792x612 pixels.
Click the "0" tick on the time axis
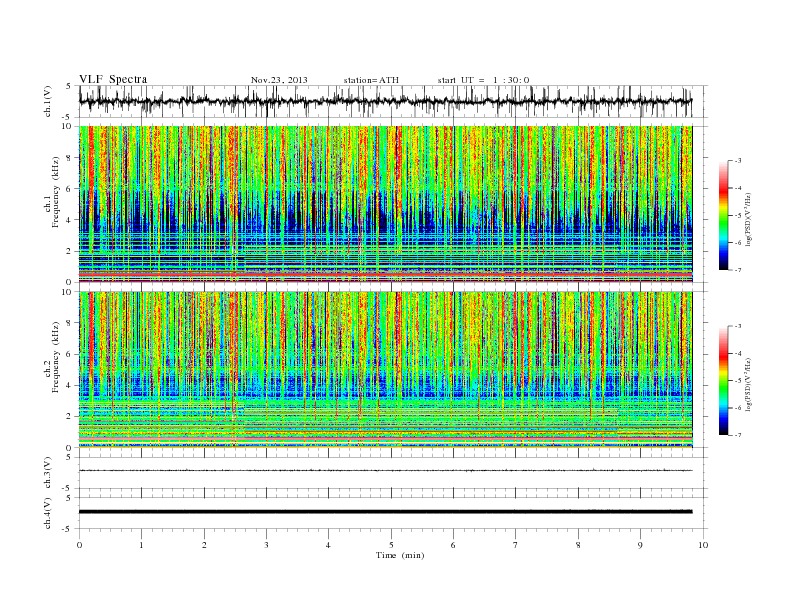pyautogui.click(x=79, y=545)
